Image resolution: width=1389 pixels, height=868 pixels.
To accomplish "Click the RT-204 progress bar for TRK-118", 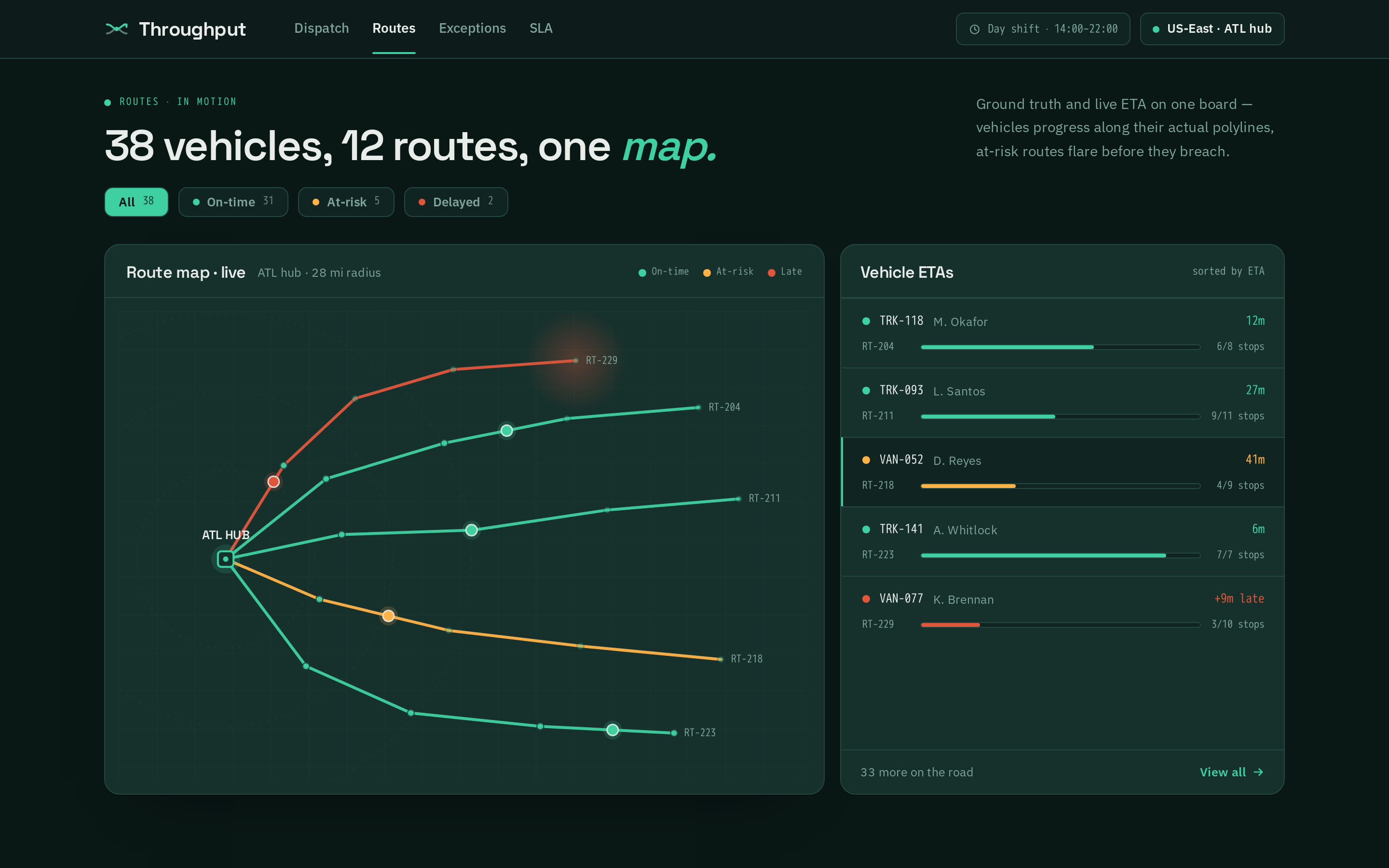I will [x=1061, y=347].
